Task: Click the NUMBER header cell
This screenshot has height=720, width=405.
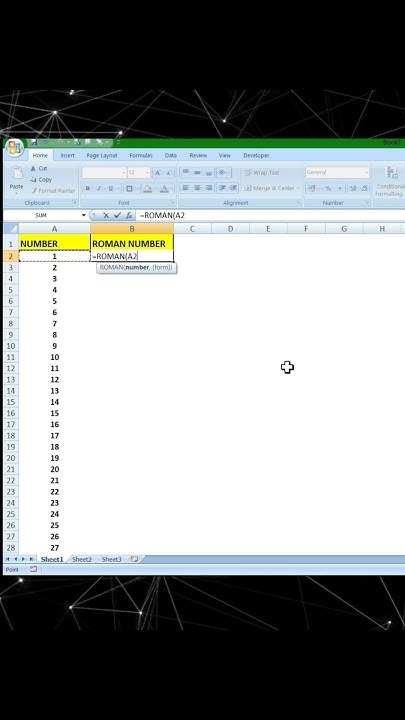Action: [x=55, y=244]
